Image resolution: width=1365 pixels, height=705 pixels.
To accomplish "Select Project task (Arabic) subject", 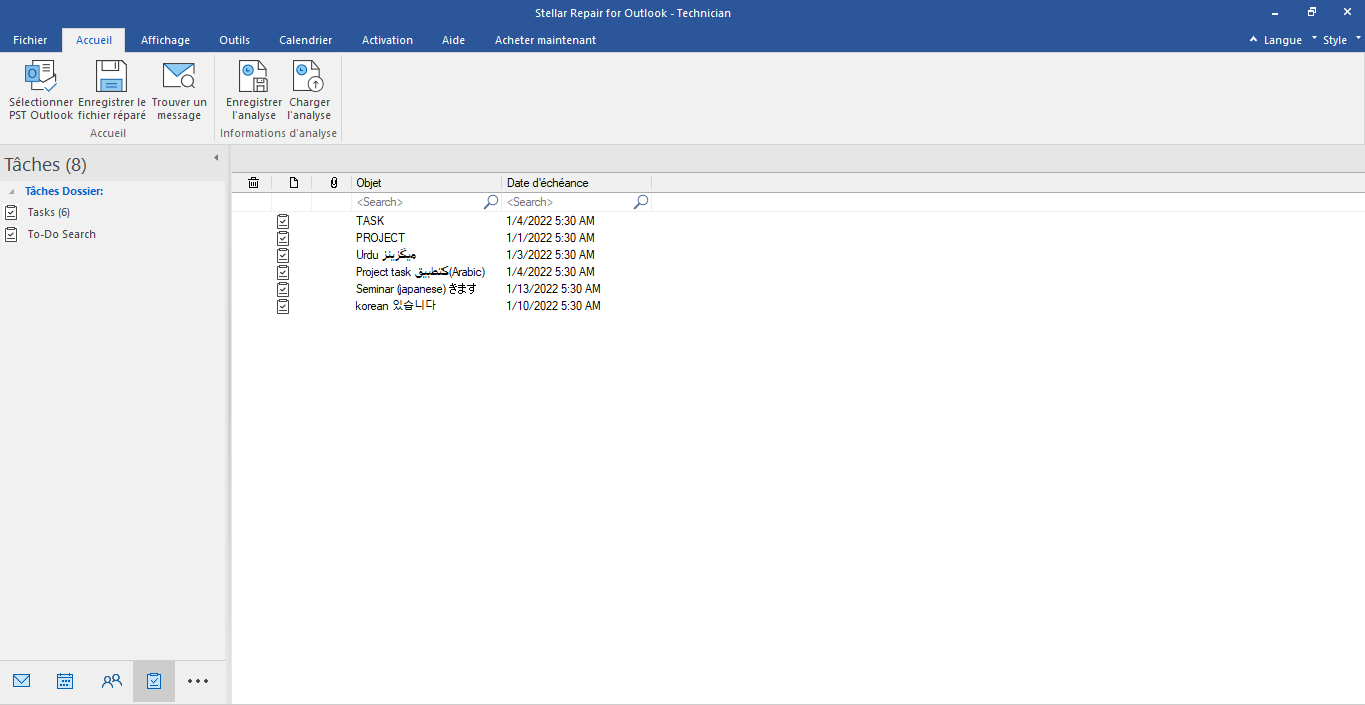I will point(420,272).
